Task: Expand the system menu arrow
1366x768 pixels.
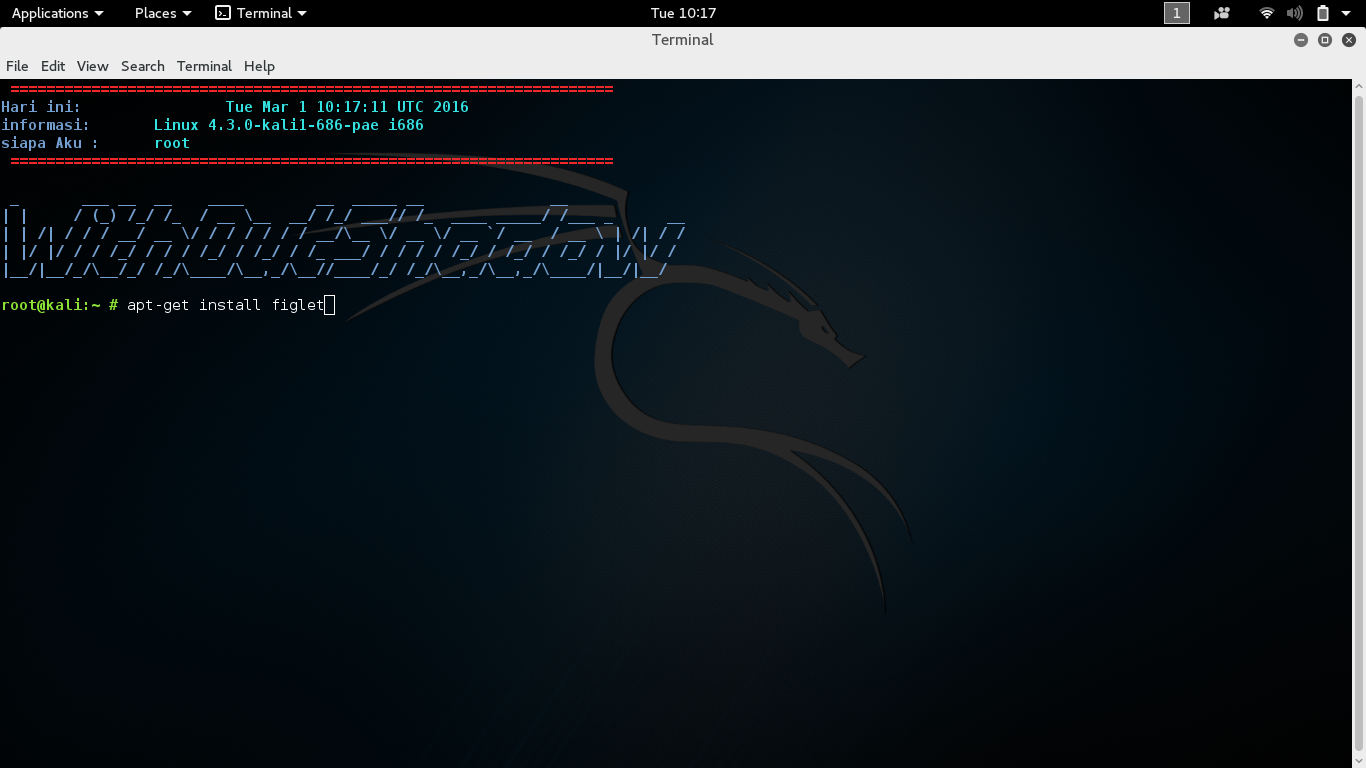Action: point(1346,13)
